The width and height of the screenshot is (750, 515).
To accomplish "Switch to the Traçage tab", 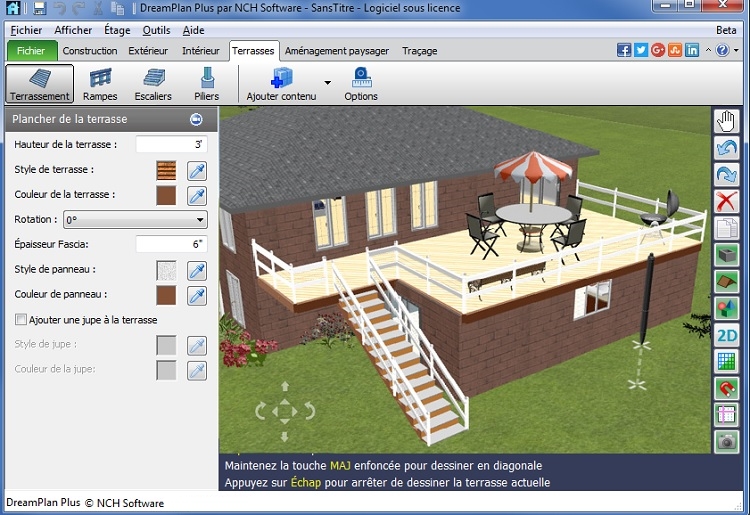I will [419, 51].
